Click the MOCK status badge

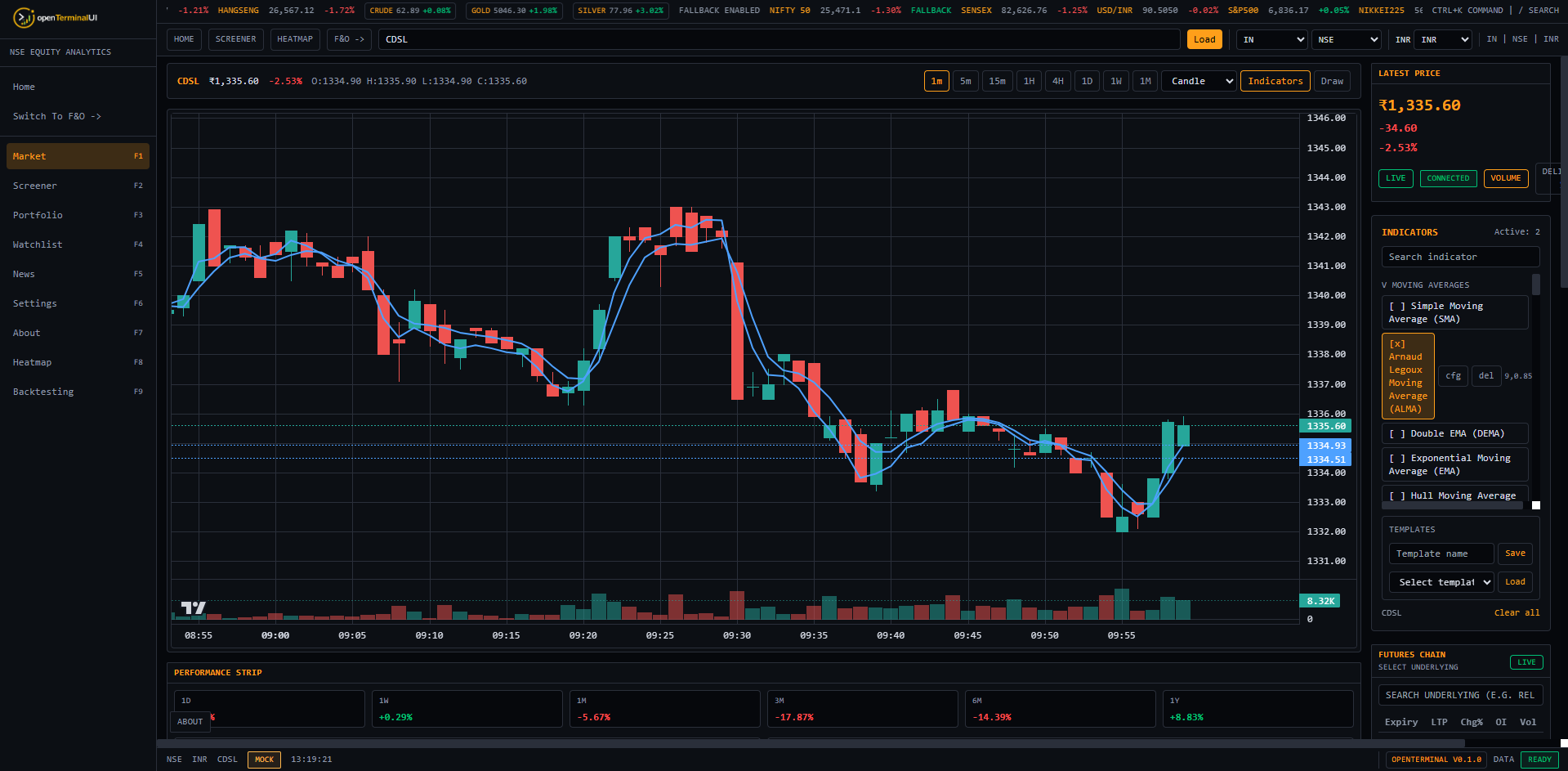(264, 760)
